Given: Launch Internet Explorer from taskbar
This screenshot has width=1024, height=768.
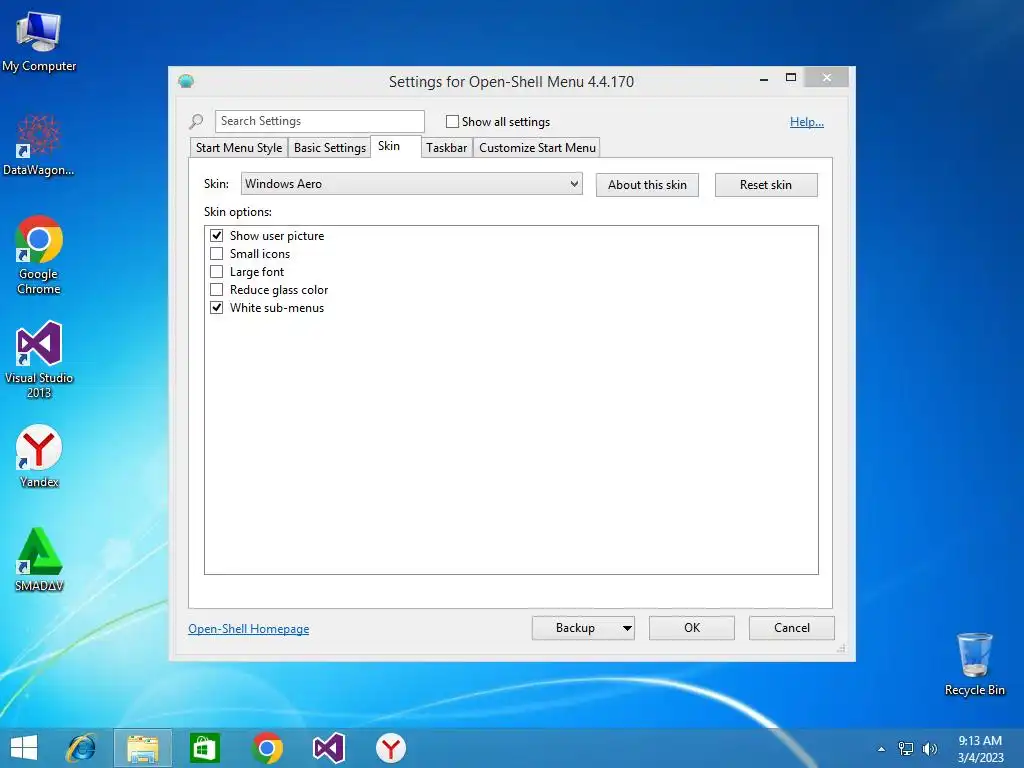Looking at the screenshot, I should point(81,748).
